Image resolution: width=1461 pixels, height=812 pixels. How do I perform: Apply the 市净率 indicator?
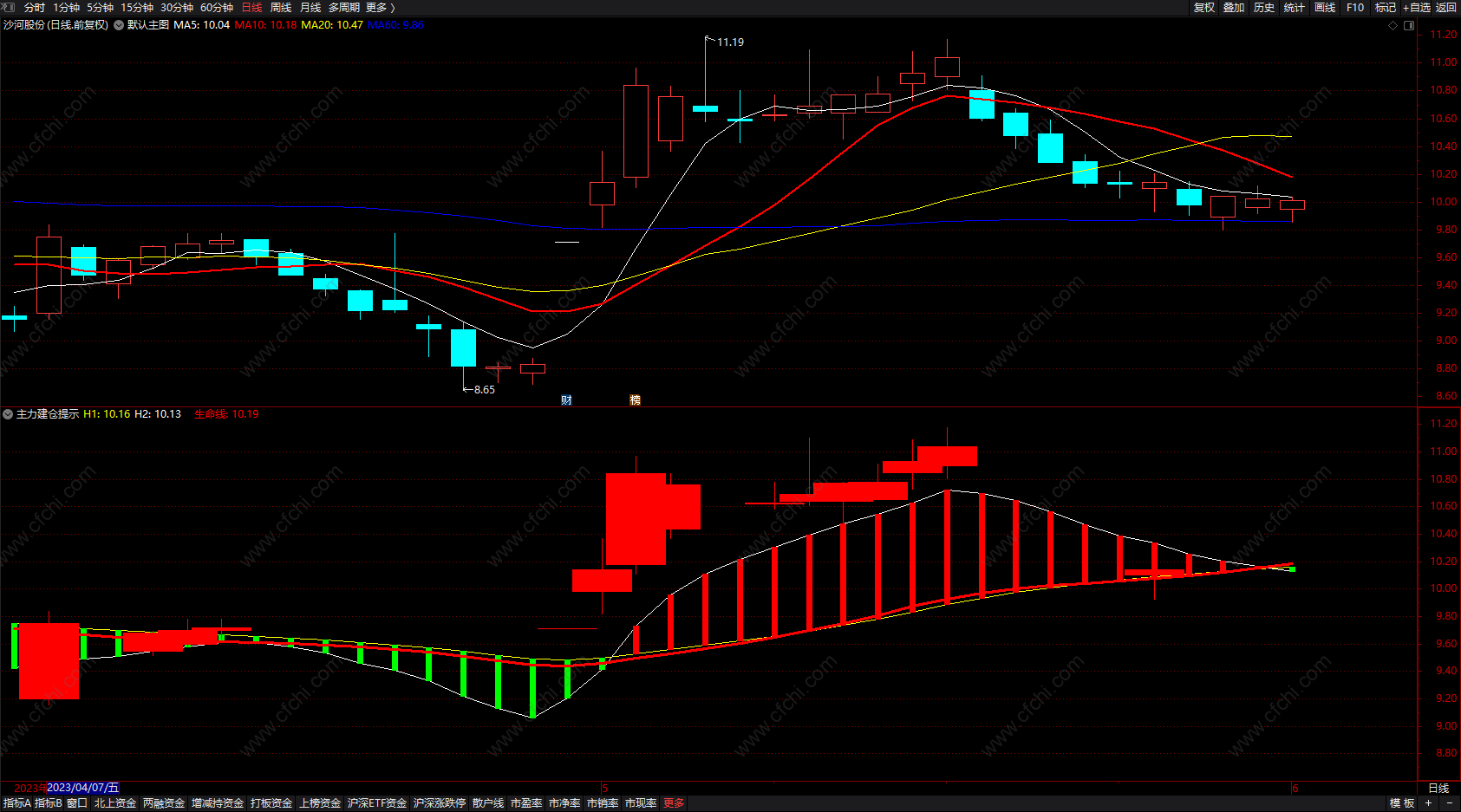click(564, 803)
